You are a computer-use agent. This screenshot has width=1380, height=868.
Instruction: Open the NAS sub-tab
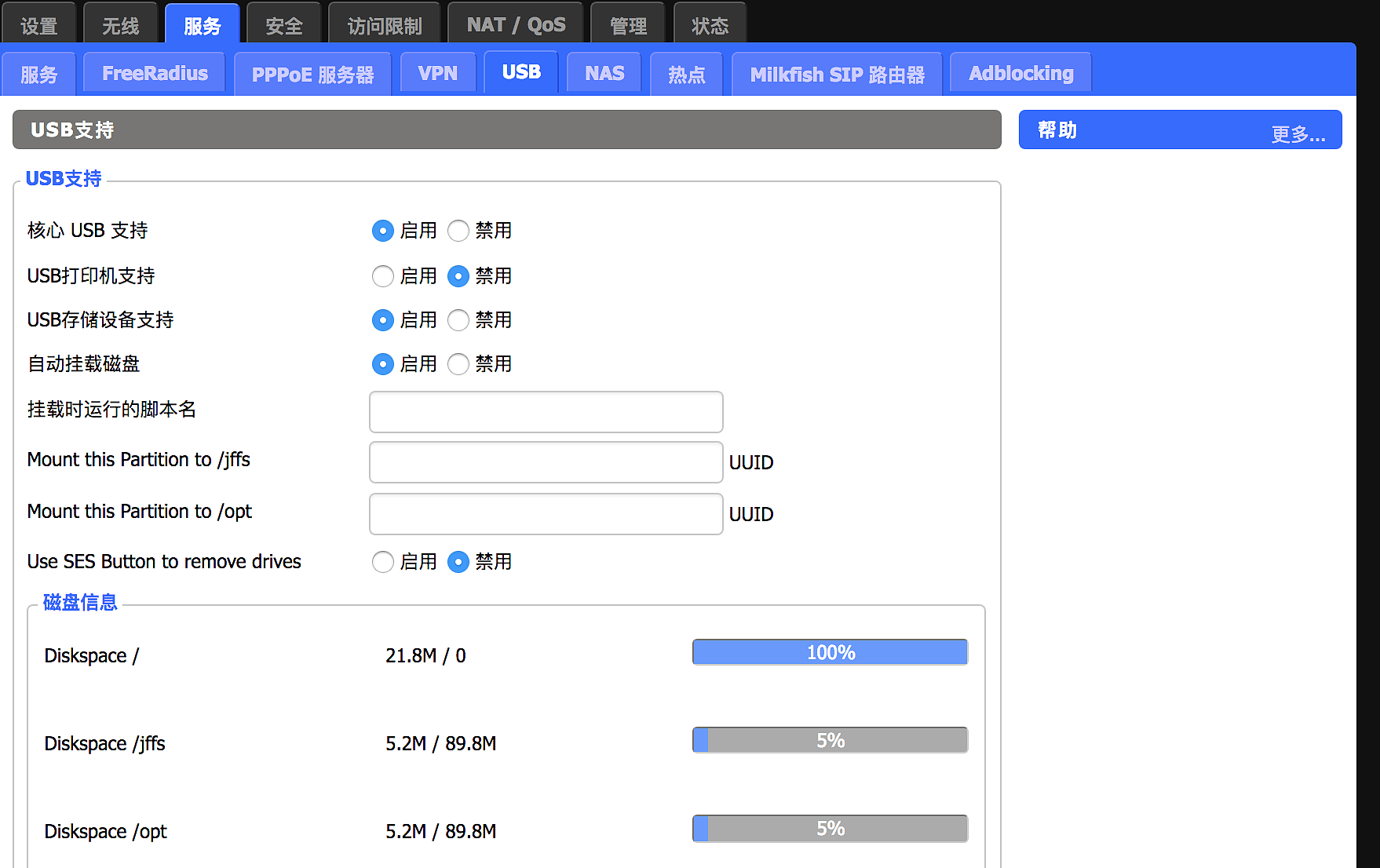click(x=604, y=74)
